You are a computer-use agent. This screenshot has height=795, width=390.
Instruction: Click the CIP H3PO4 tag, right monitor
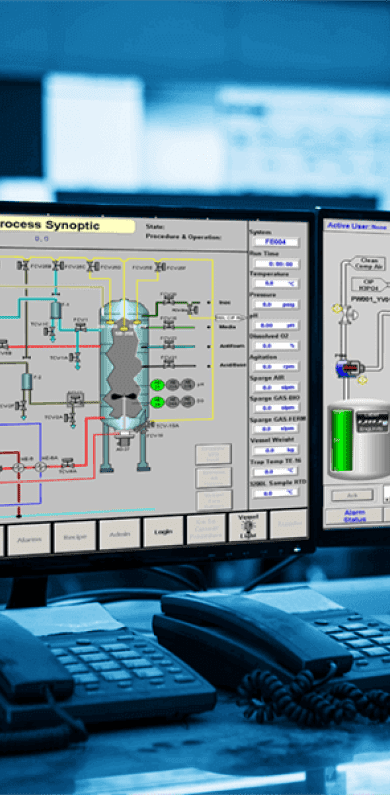(x=369, y=284)
